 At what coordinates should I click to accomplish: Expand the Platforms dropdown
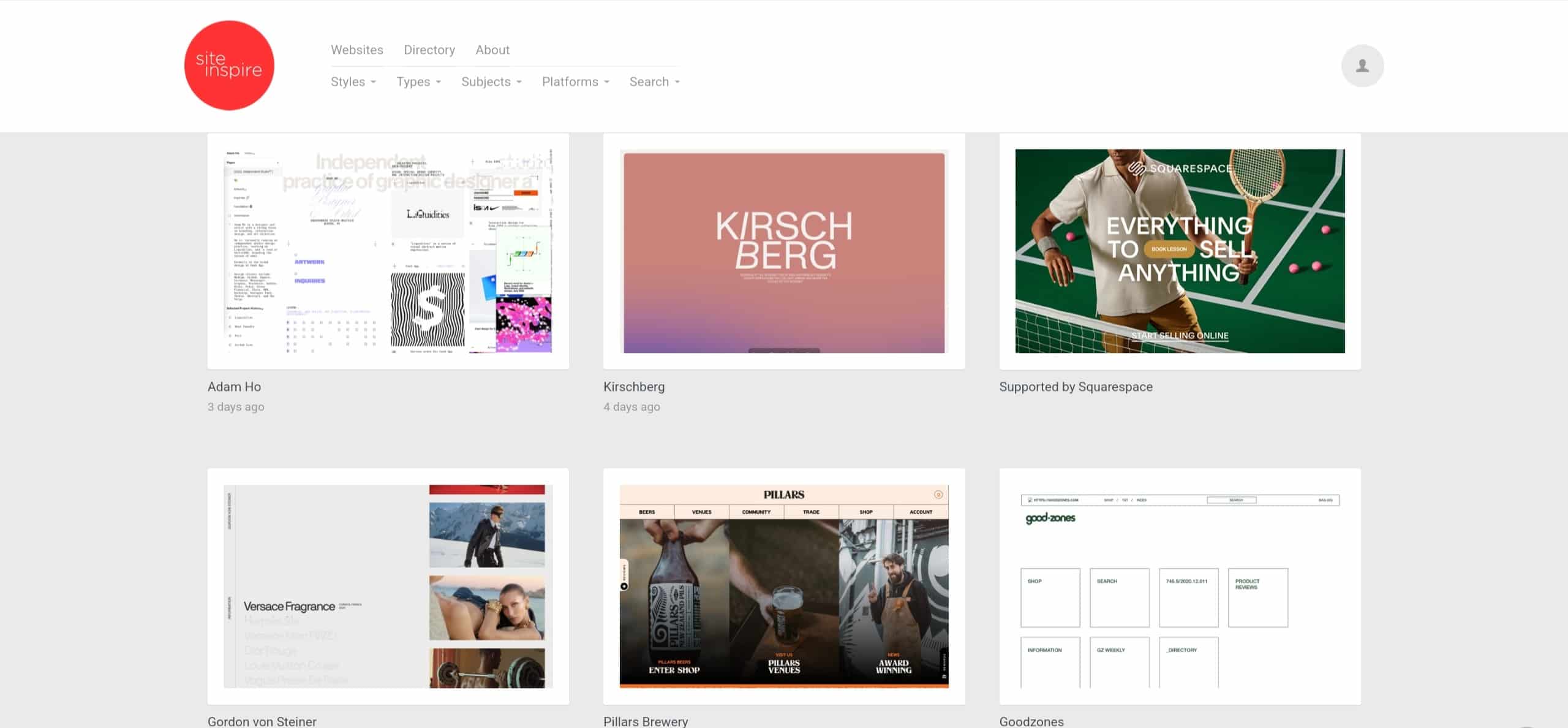(x=576, y=82)
